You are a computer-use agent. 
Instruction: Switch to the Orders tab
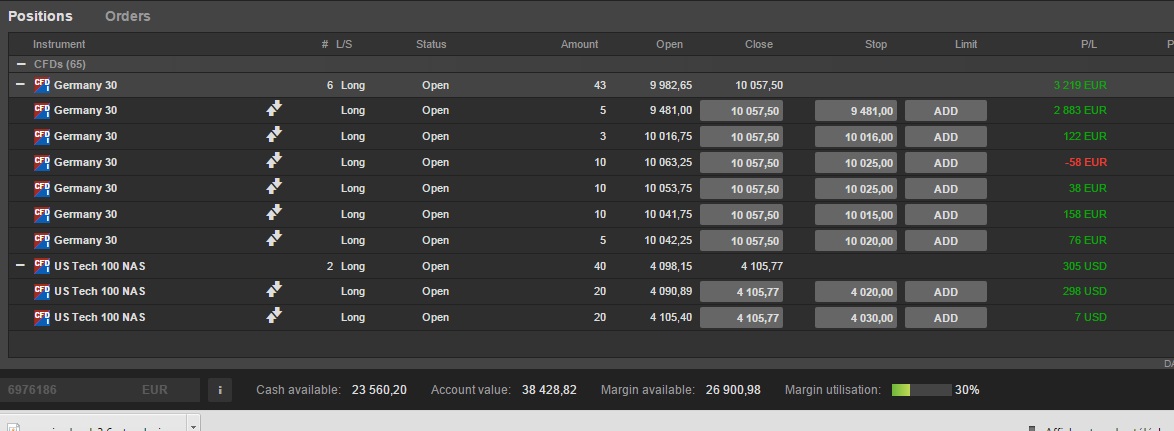click(x=127, y=16)
